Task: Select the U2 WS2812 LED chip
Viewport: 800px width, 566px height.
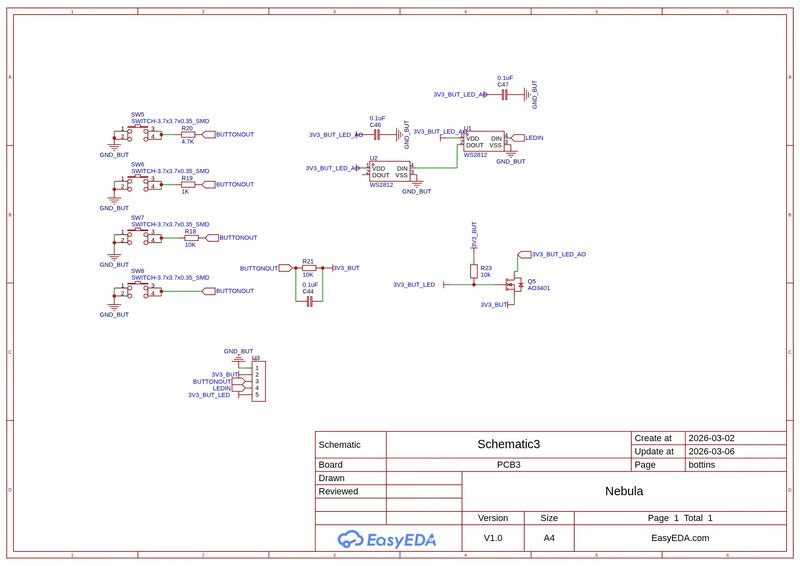Action: point(390,171)
